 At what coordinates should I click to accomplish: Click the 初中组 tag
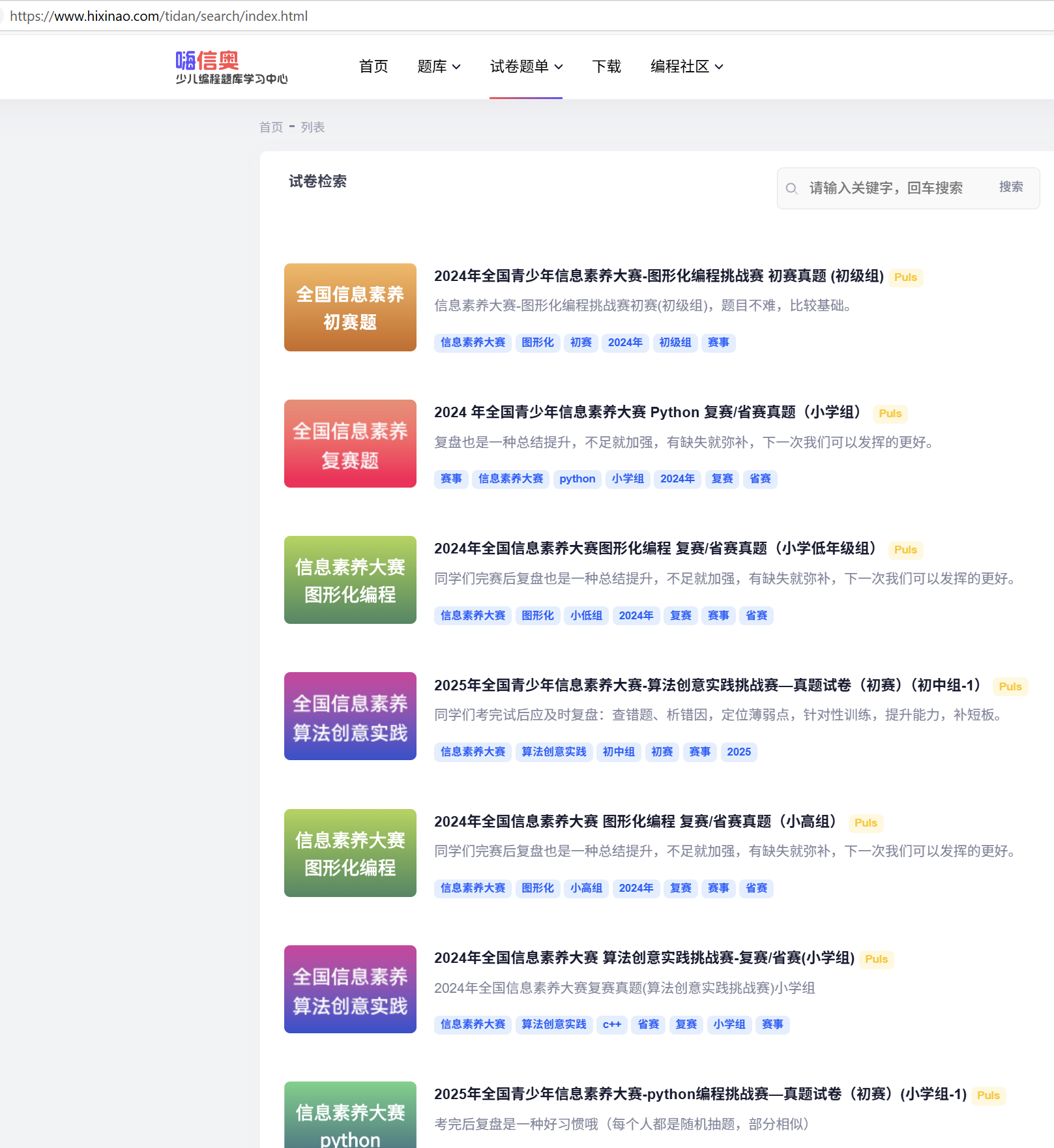(619, 752)
